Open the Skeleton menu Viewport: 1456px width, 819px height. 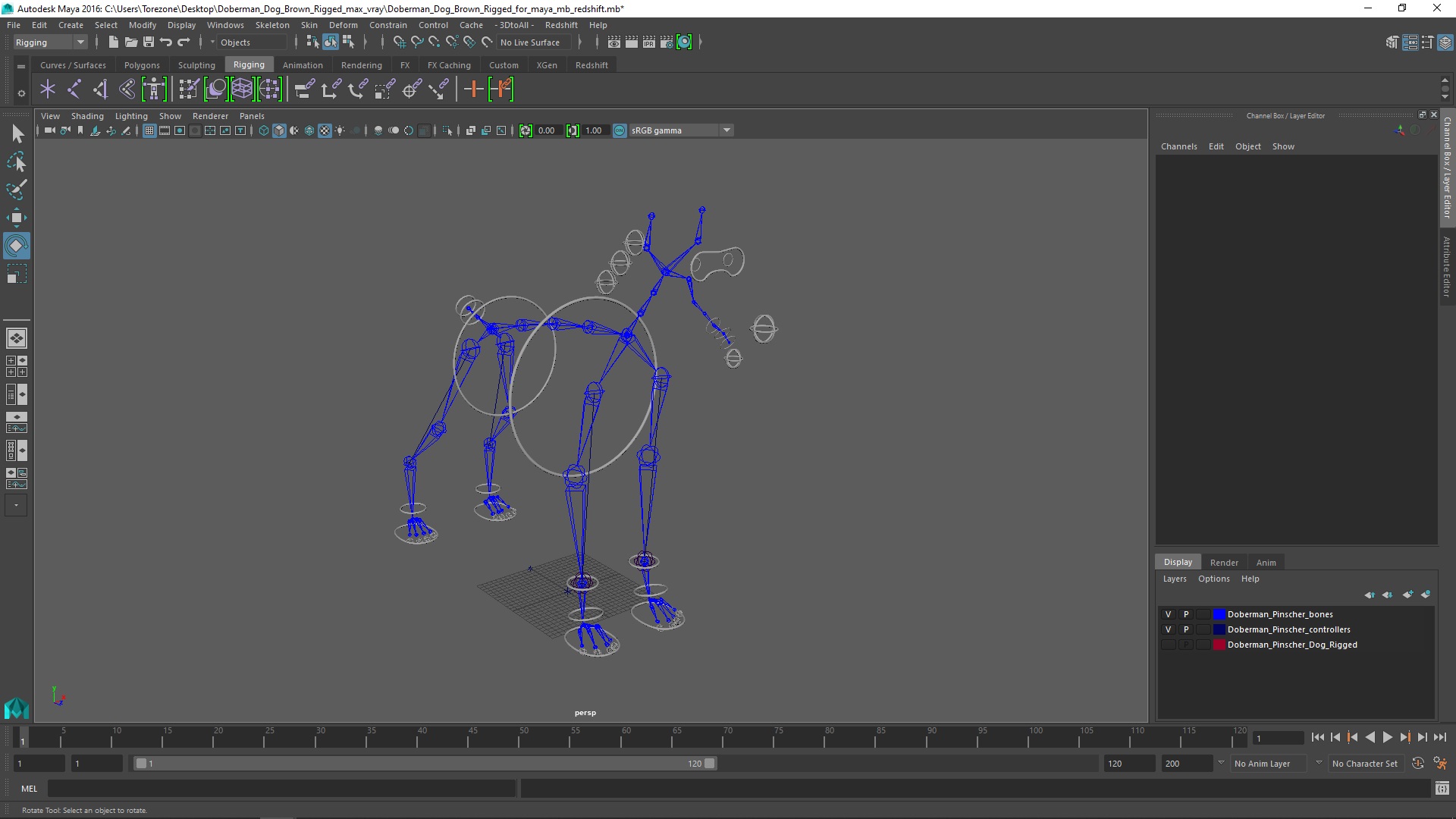click(x=272, y=25)
